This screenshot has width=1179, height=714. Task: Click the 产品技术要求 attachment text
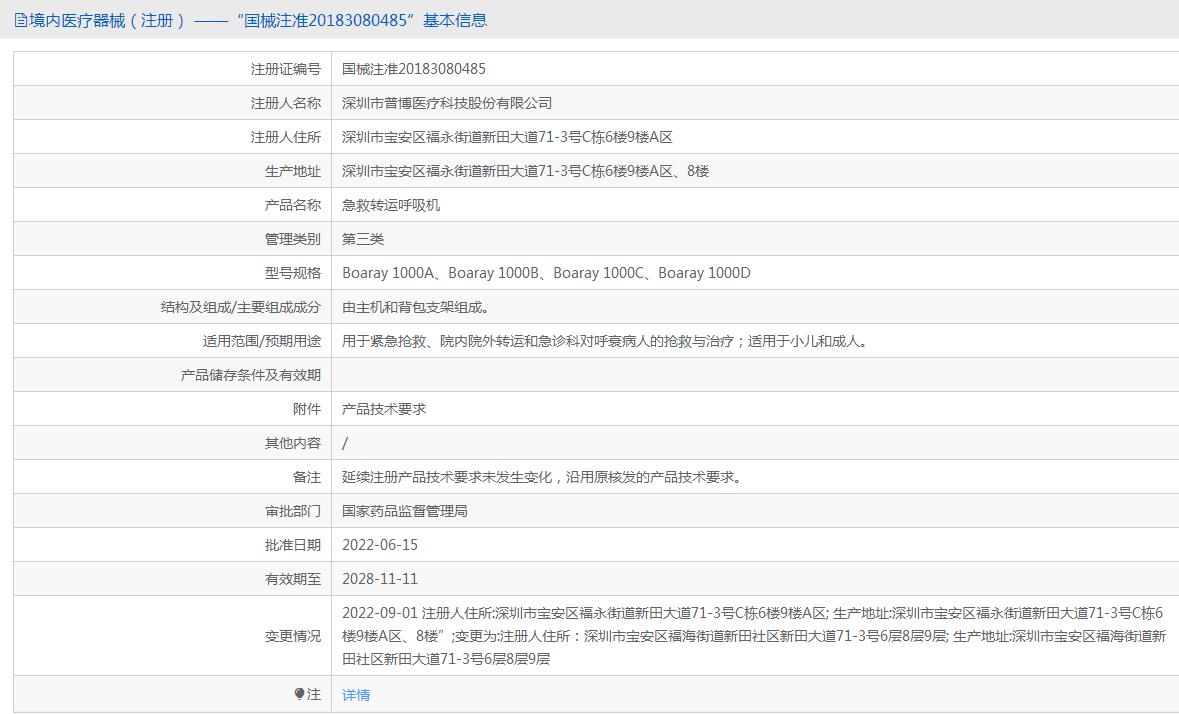click(384, 409)
